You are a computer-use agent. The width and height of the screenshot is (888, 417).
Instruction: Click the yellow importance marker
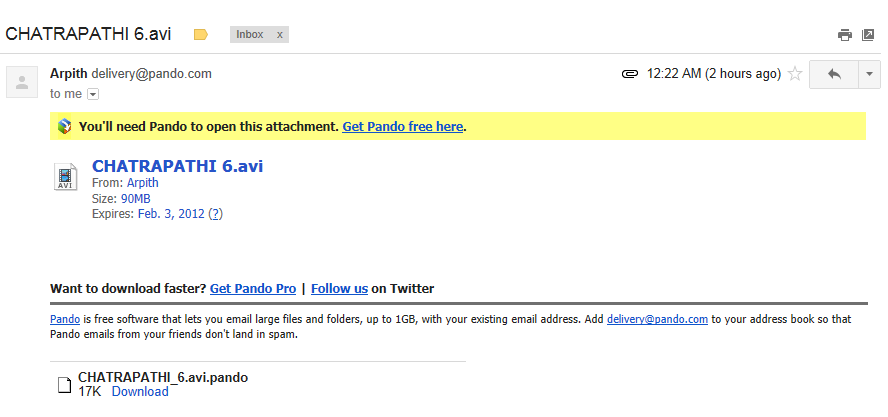(200, 34)
